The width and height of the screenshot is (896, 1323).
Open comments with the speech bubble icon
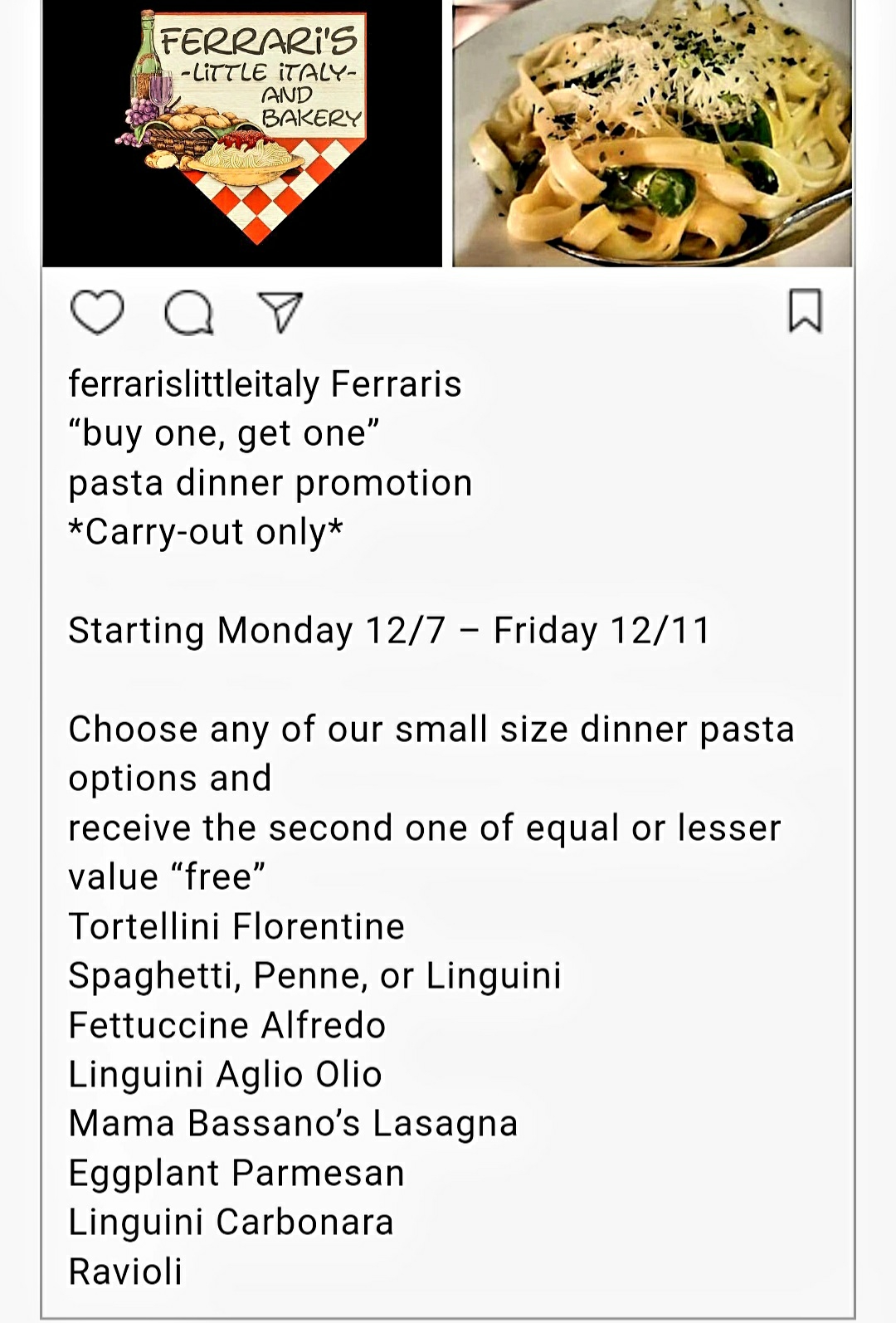[x=188, y=313]
